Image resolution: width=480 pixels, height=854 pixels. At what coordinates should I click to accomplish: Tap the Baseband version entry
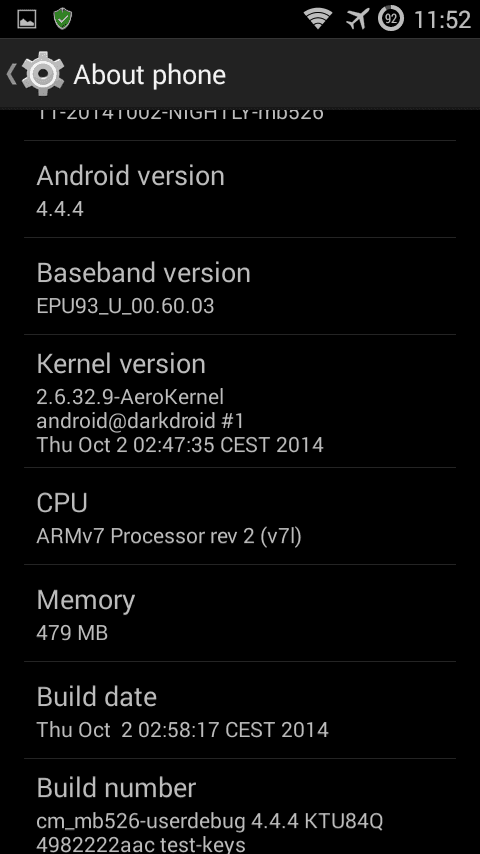240,286
